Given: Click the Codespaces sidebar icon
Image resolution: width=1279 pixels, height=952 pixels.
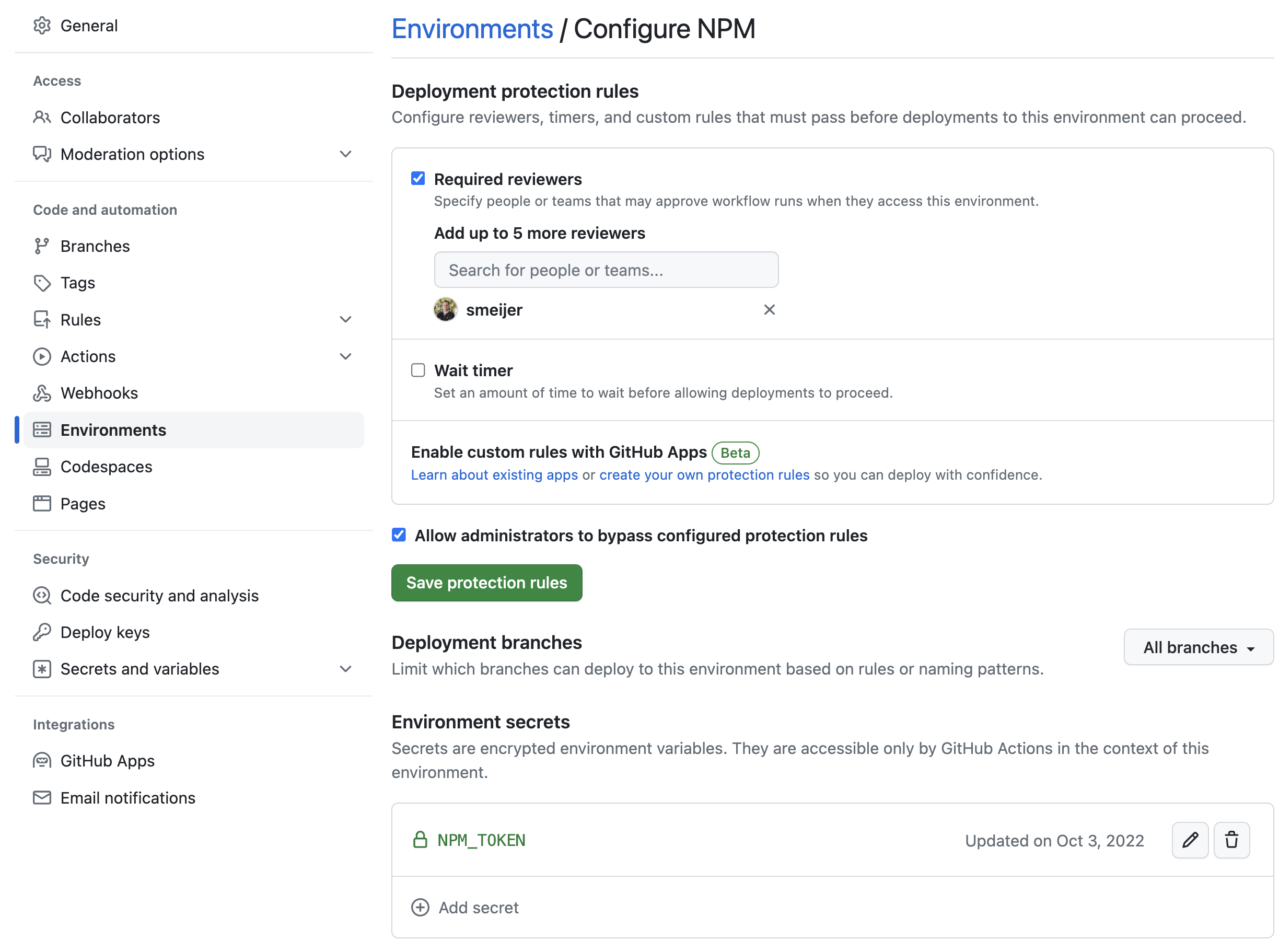Looking at the screenshot, I should coord(42,466).
